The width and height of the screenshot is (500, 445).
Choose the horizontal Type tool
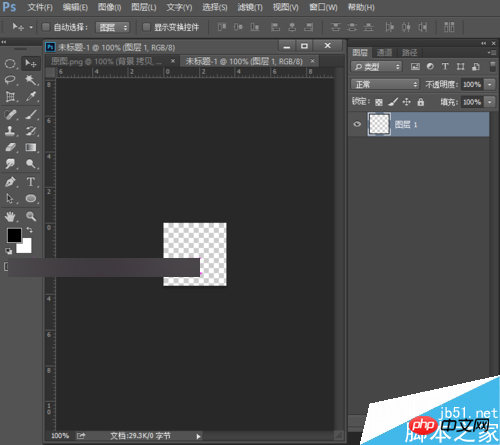(x=31, y=182)
